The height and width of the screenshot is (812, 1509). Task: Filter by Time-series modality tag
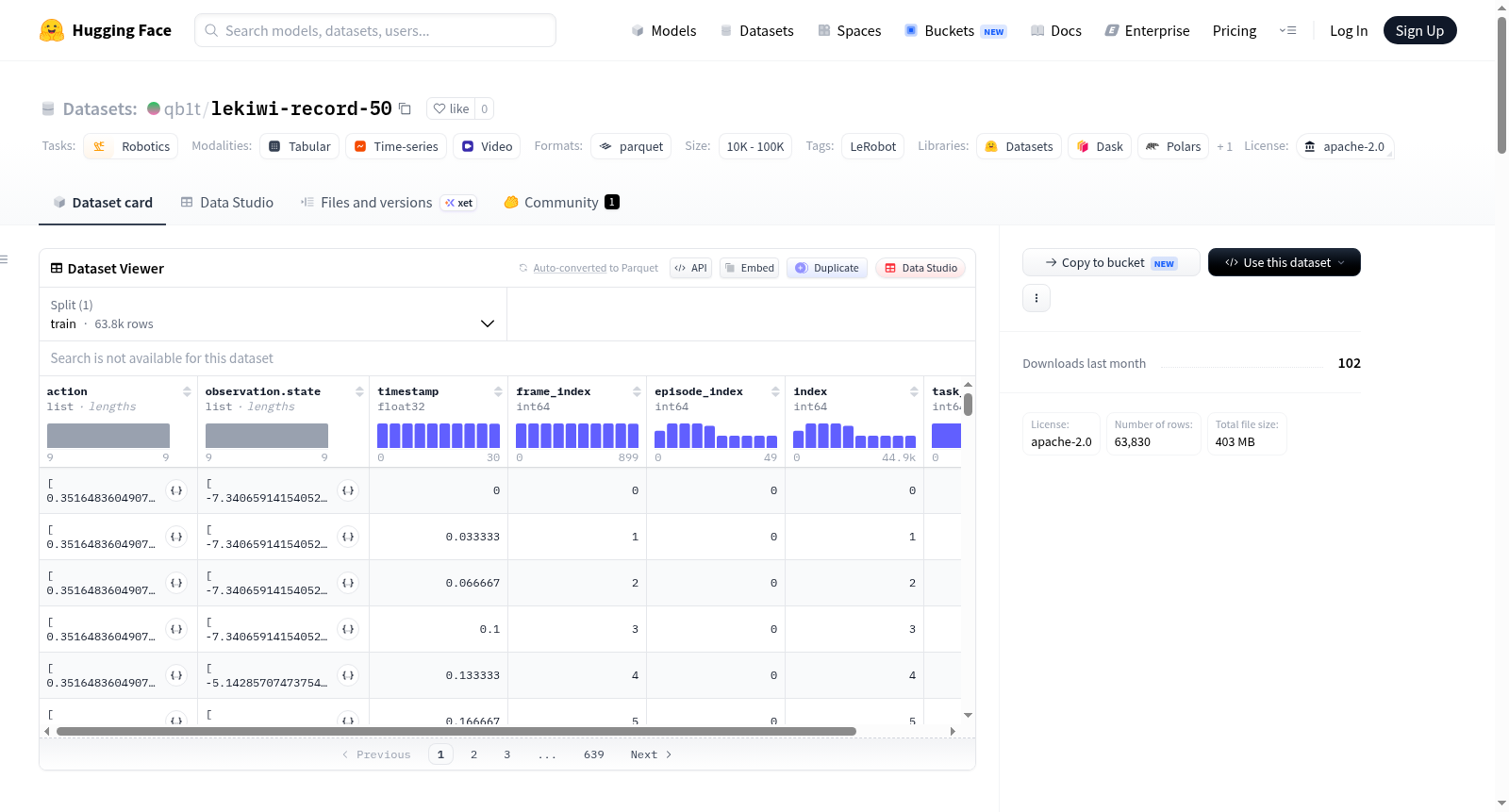pyautogui.click(x=396, y=146)
